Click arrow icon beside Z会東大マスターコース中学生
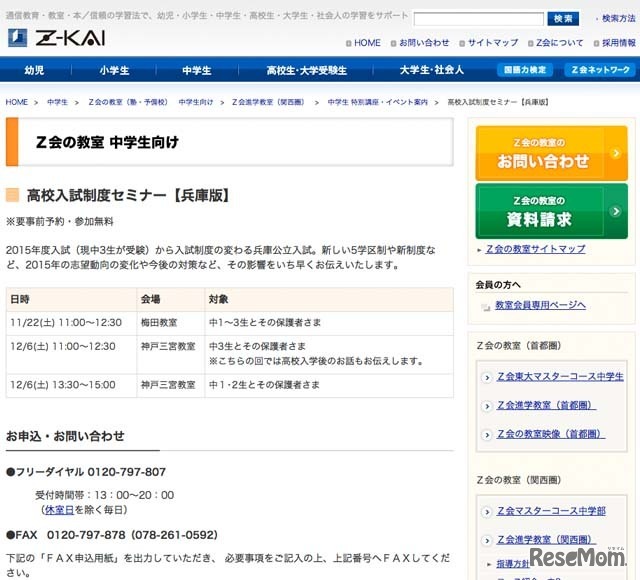 click(x=487, y=378)
